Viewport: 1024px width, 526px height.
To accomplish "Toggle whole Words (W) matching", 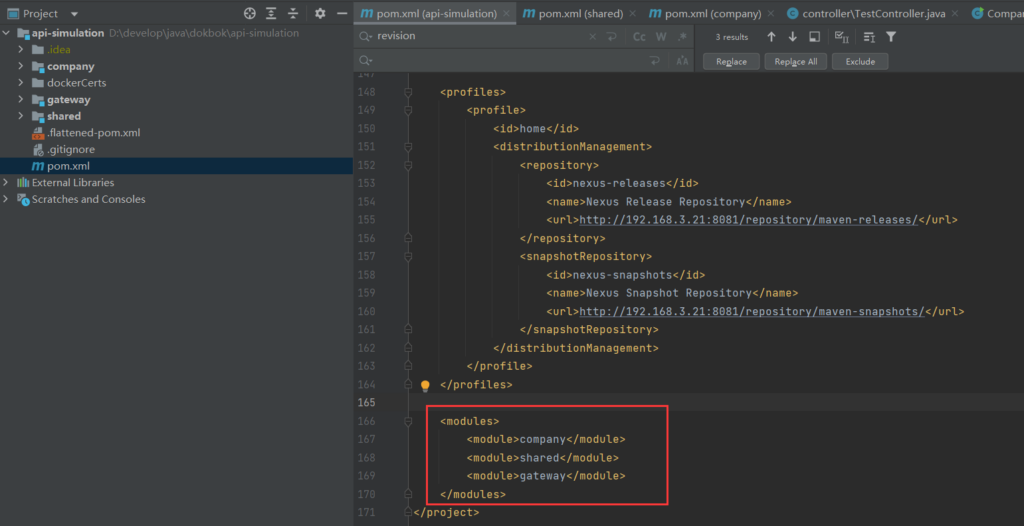I will tap(661, 37).
